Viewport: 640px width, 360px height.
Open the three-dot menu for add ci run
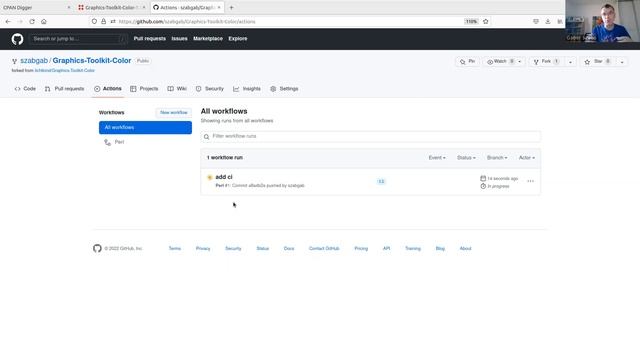tap(530, 181)
